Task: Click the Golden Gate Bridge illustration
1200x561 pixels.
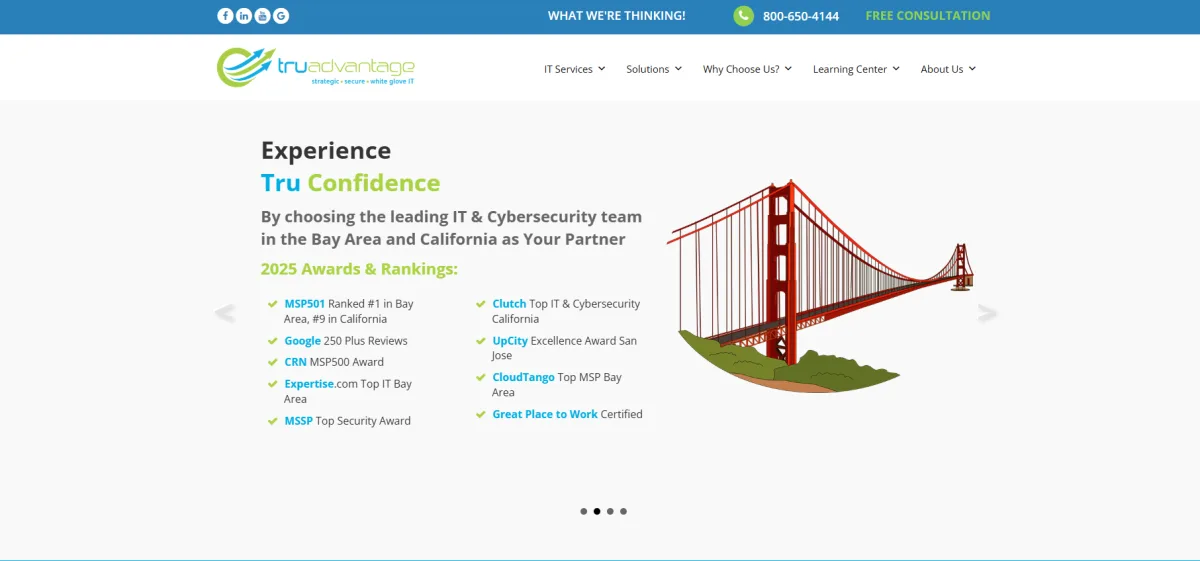Action: point(820,287)
